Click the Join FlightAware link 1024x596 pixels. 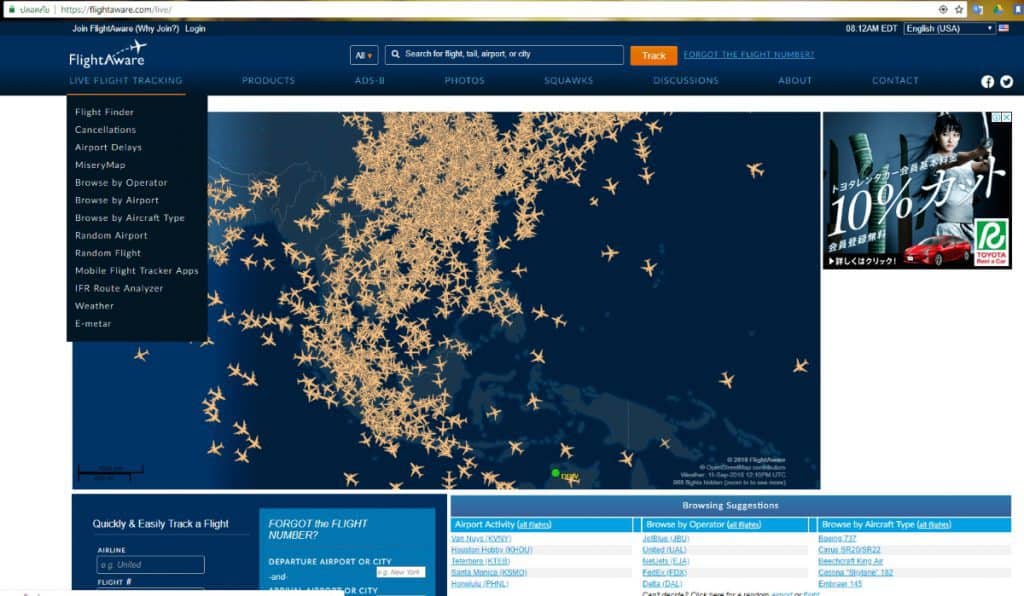(x=103, y=29)
